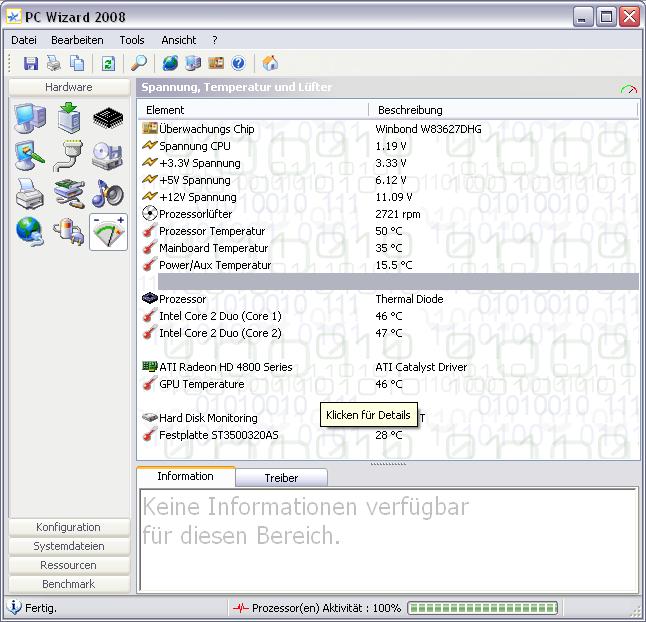This screenshot has width=646, height=622.
Task: Open the Datei menu
Action: (x=24, y=40)
